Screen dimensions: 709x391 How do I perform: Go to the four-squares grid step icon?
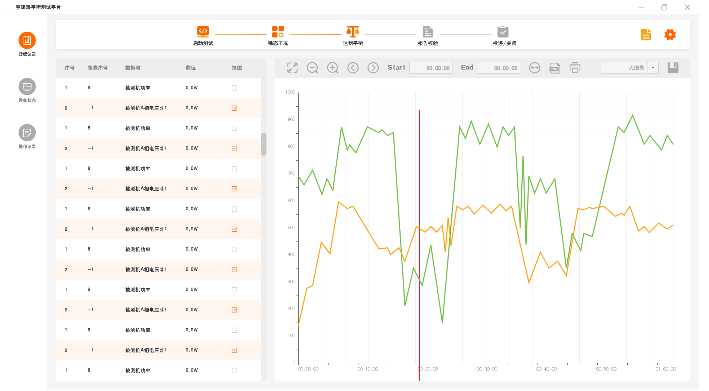[278, 32]
